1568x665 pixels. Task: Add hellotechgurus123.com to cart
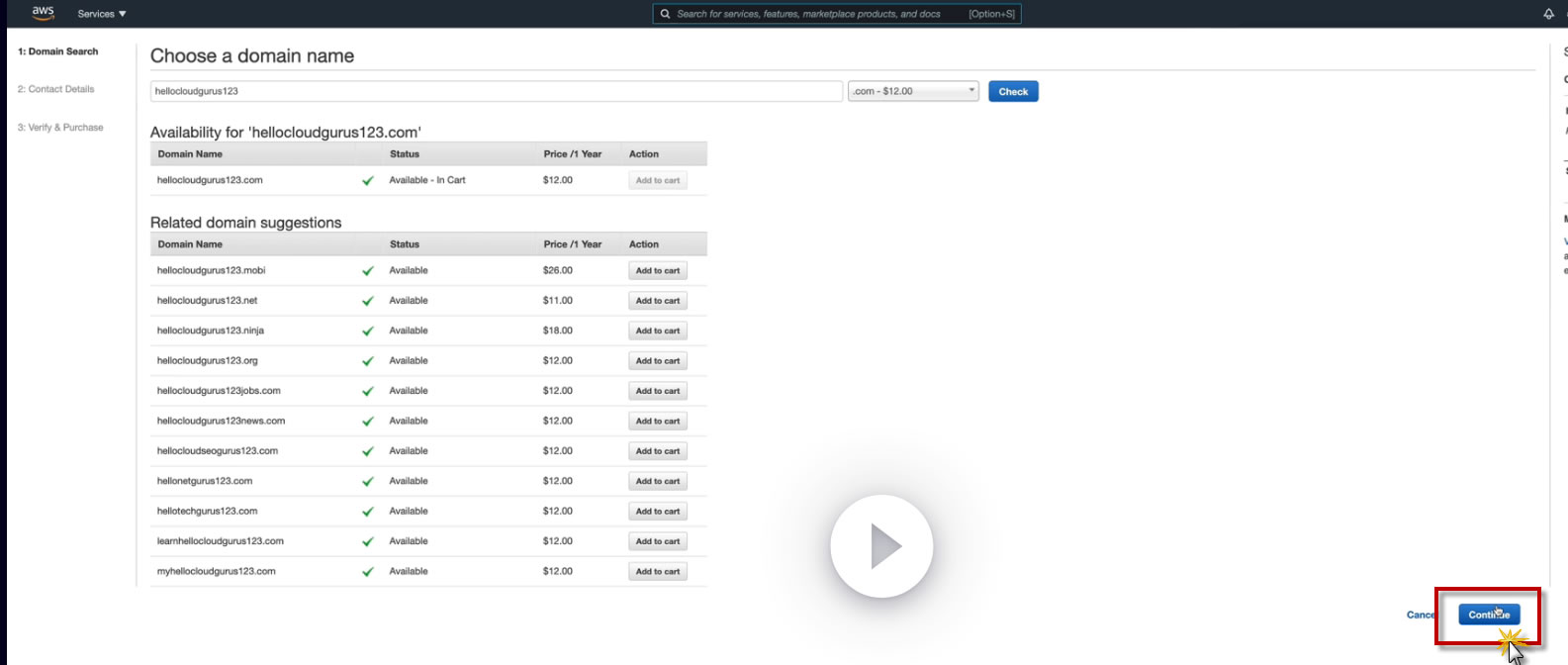658,512
